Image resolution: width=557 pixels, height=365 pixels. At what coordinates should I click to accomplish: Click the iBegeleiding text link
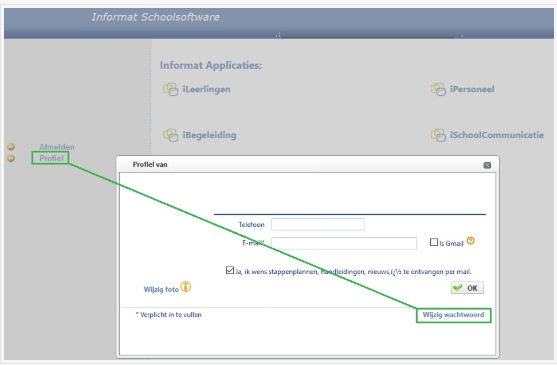[x=209, y=135]
